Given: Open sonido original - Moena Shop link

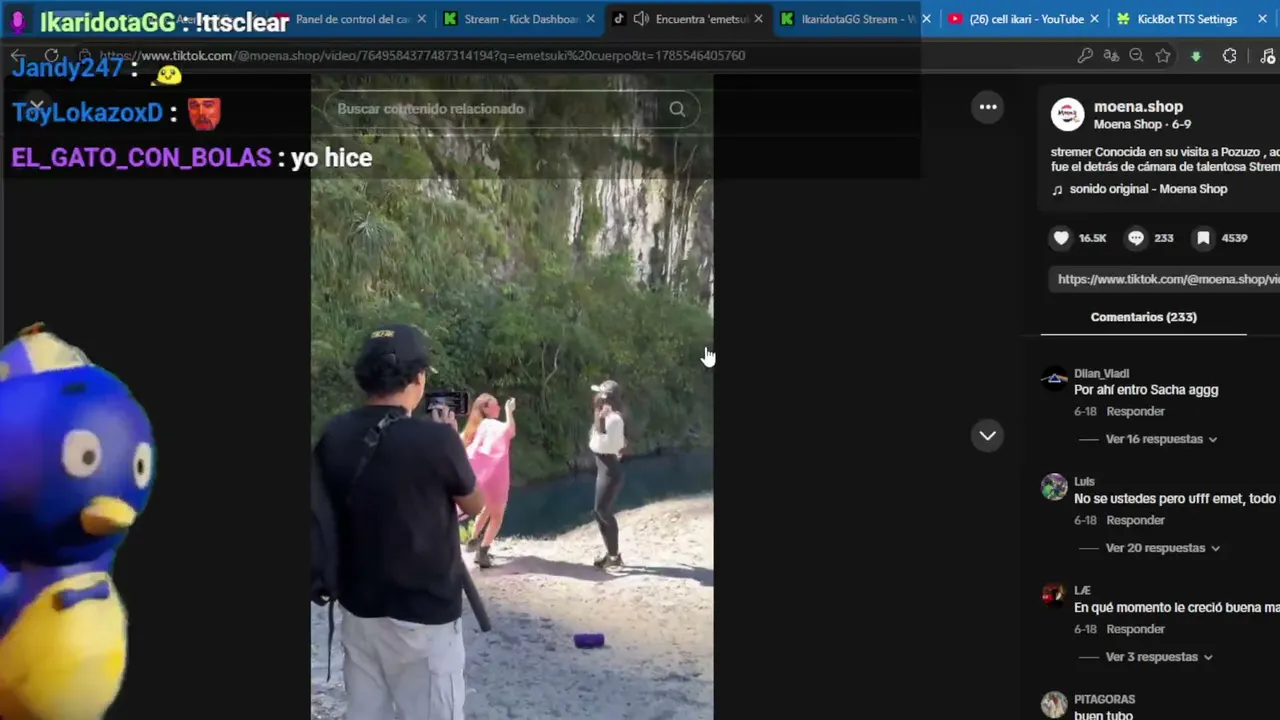Looking at the screenshot, I should point(1148,189).
